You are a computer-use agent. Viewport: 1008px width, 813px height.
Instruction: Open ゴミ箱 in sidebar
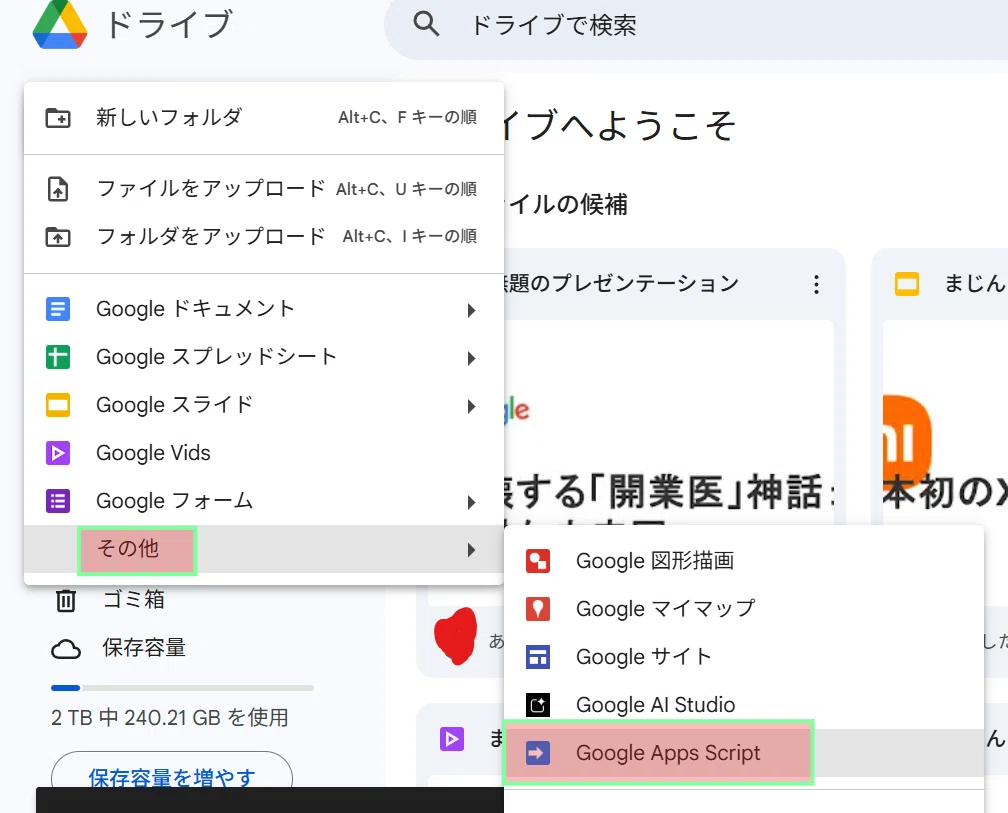pos(134,600)
